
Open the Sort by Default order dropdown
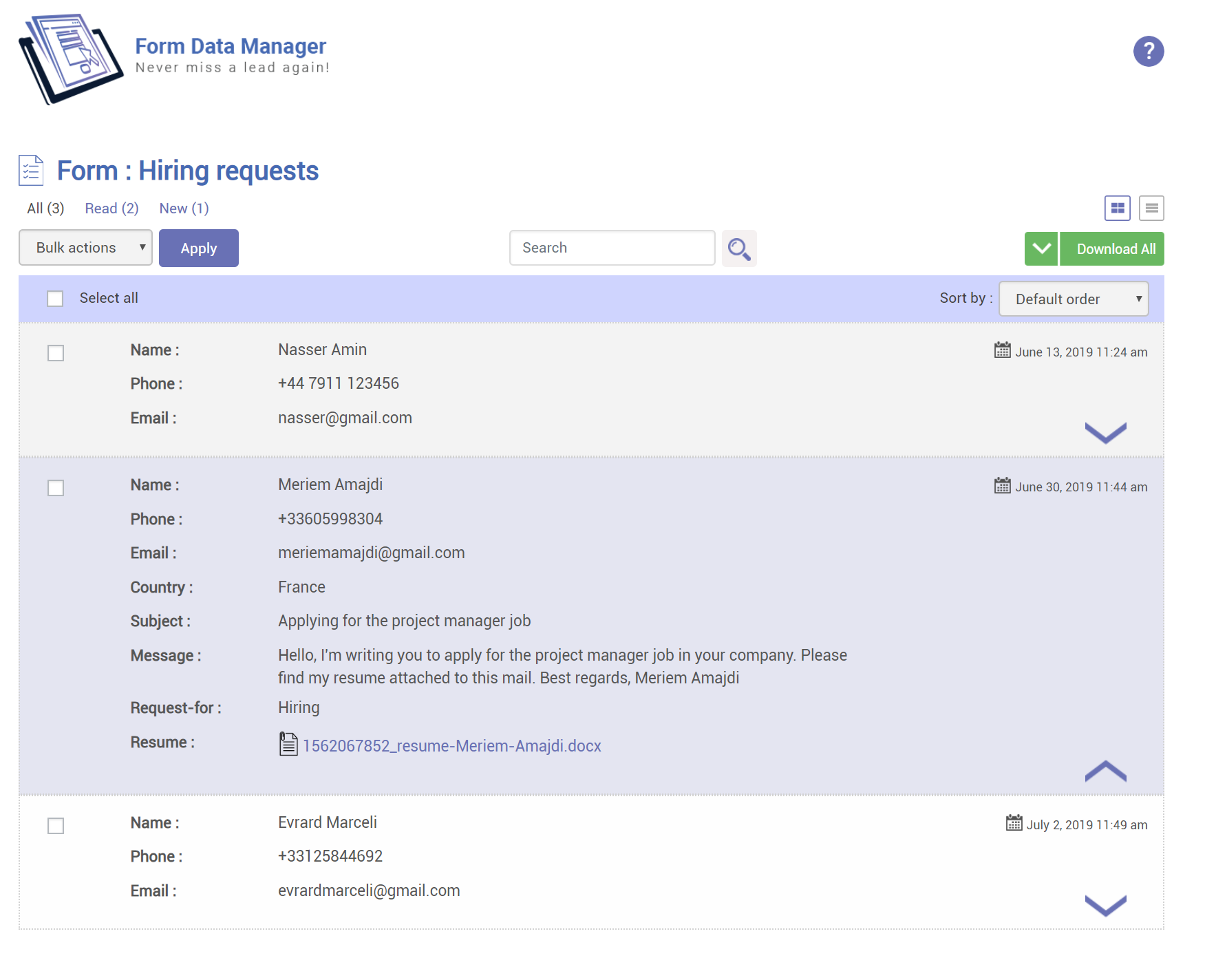coord(1073,299)
